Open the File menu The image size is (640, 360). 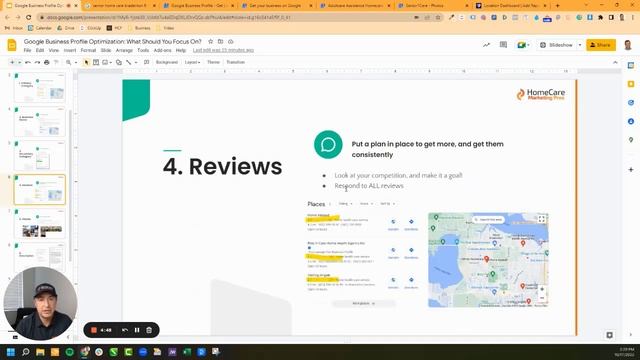27,50
